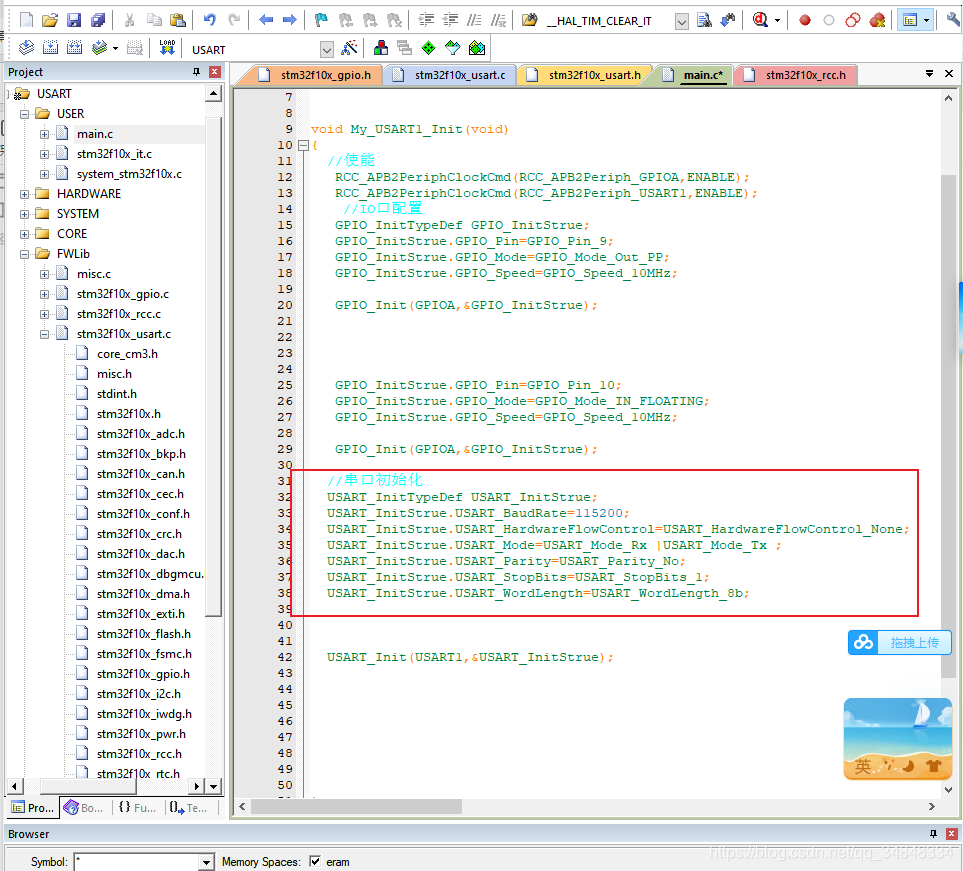Indent selected lines icon

point(426,20)
